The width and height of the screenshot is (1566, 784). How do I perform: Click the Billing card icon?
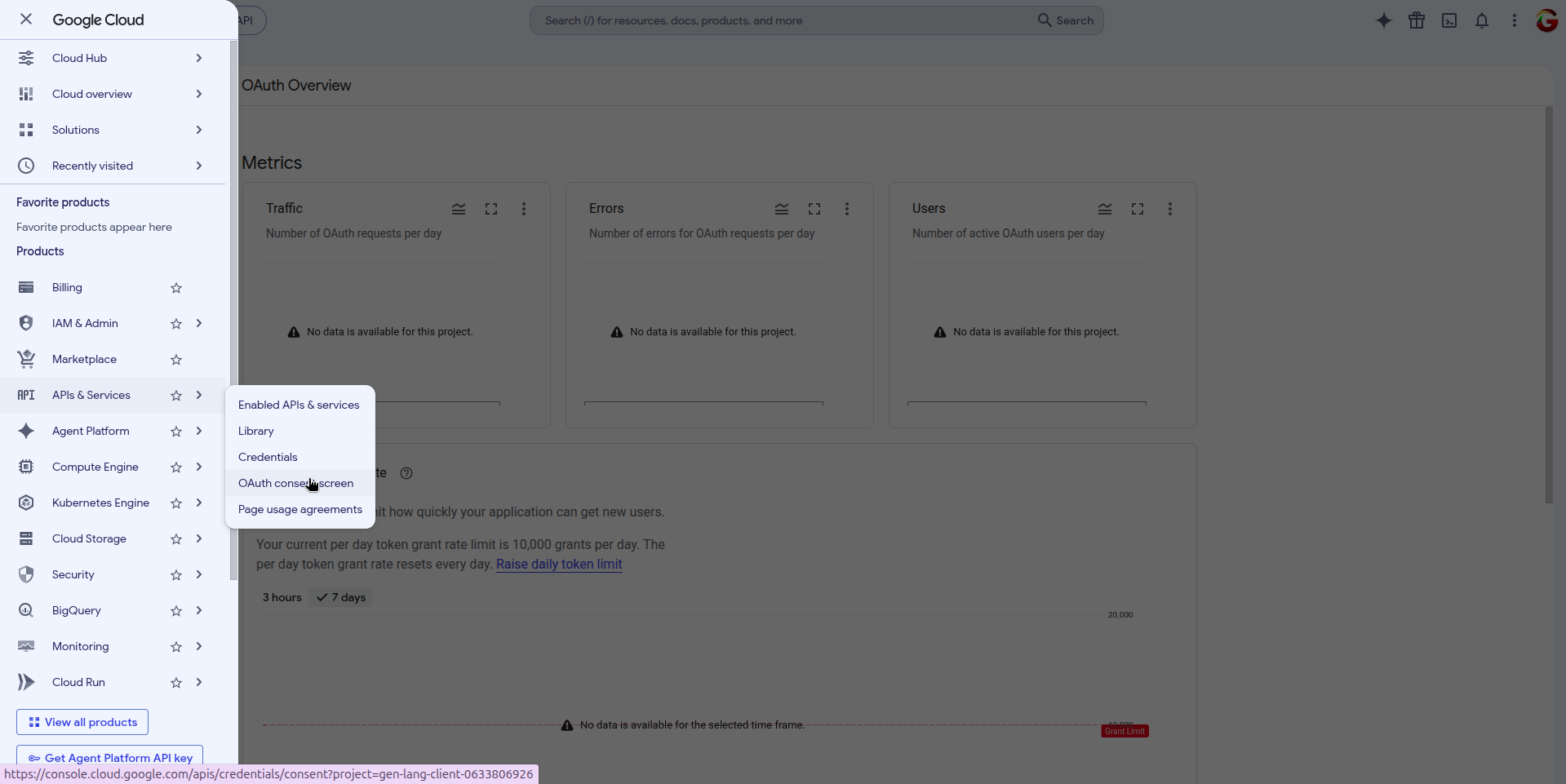point(26,287)
